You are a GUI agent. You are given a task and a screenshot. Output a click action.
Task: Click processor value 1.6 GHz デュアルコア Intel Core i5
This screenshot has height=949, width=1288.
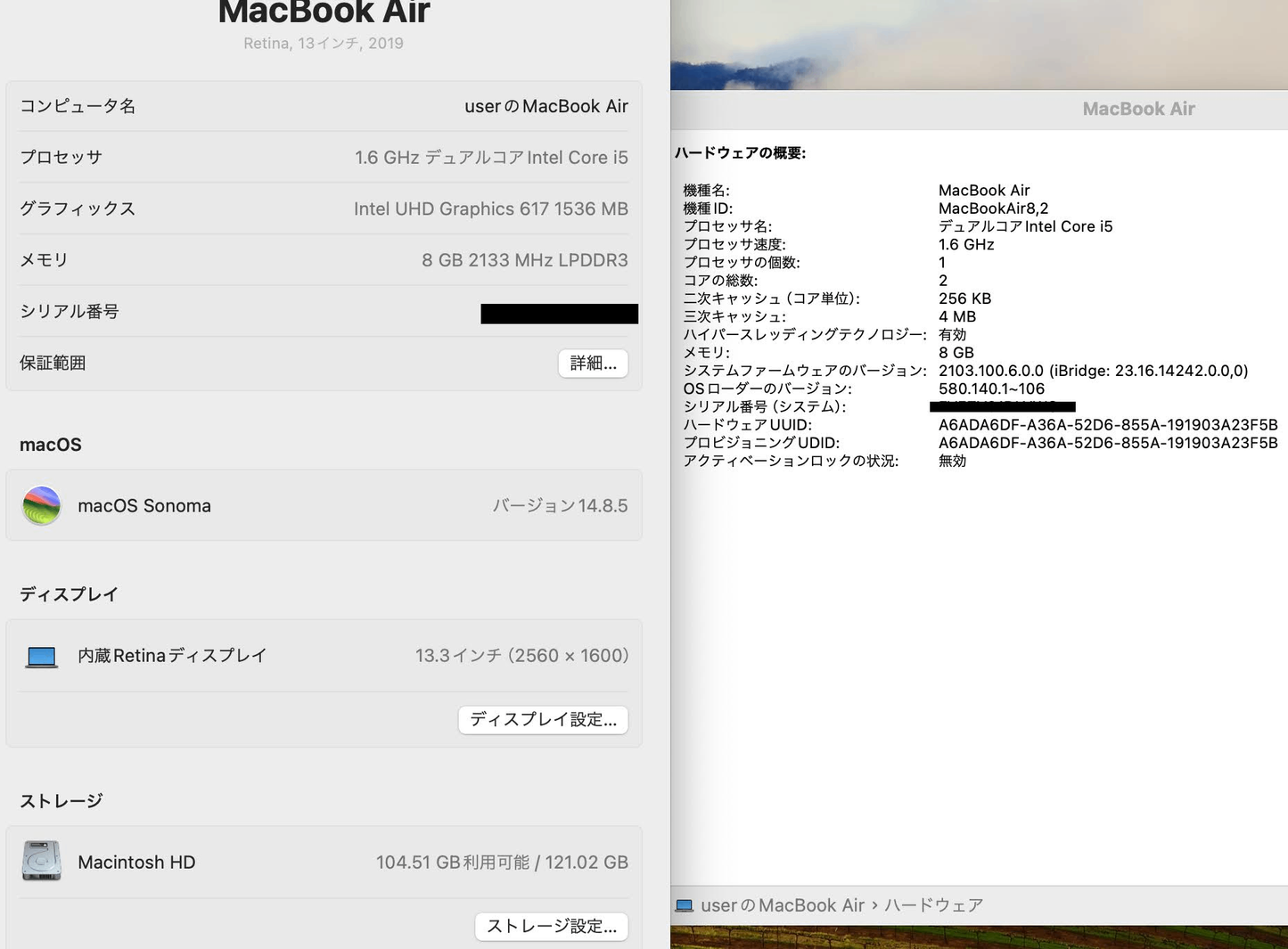tap(491, 158)
